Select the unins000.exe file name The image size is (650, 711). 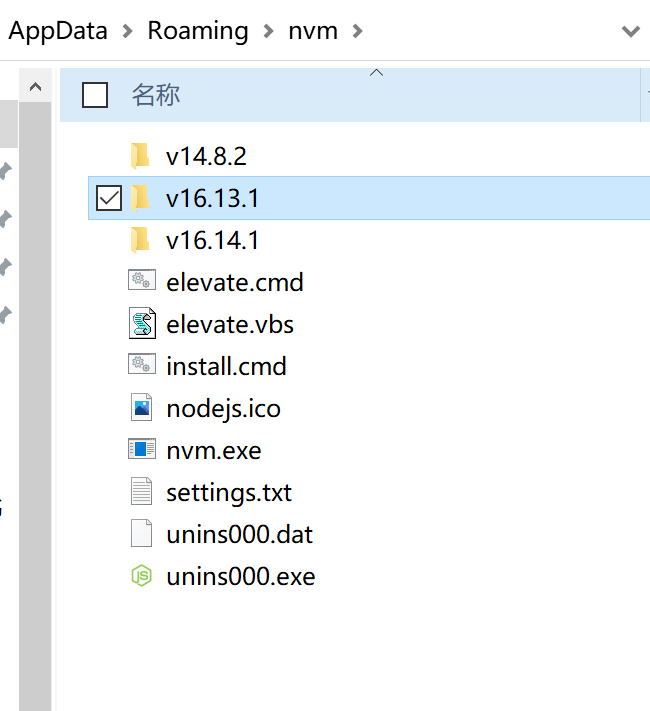click(x=241, y=577)
